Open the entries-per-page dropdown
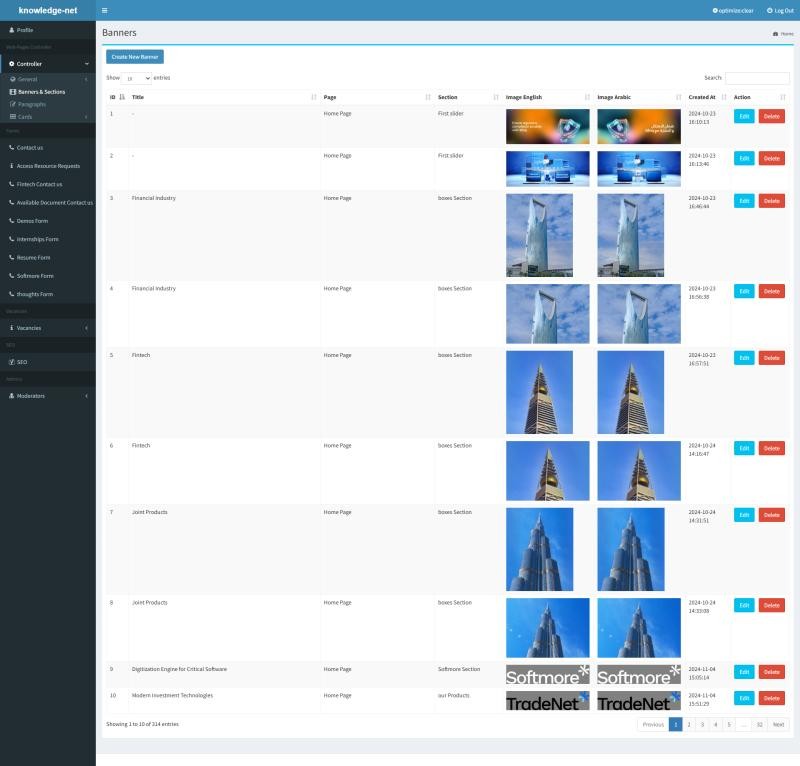The image size is (800, 766). pyautogui.click(x=137, y=77)
